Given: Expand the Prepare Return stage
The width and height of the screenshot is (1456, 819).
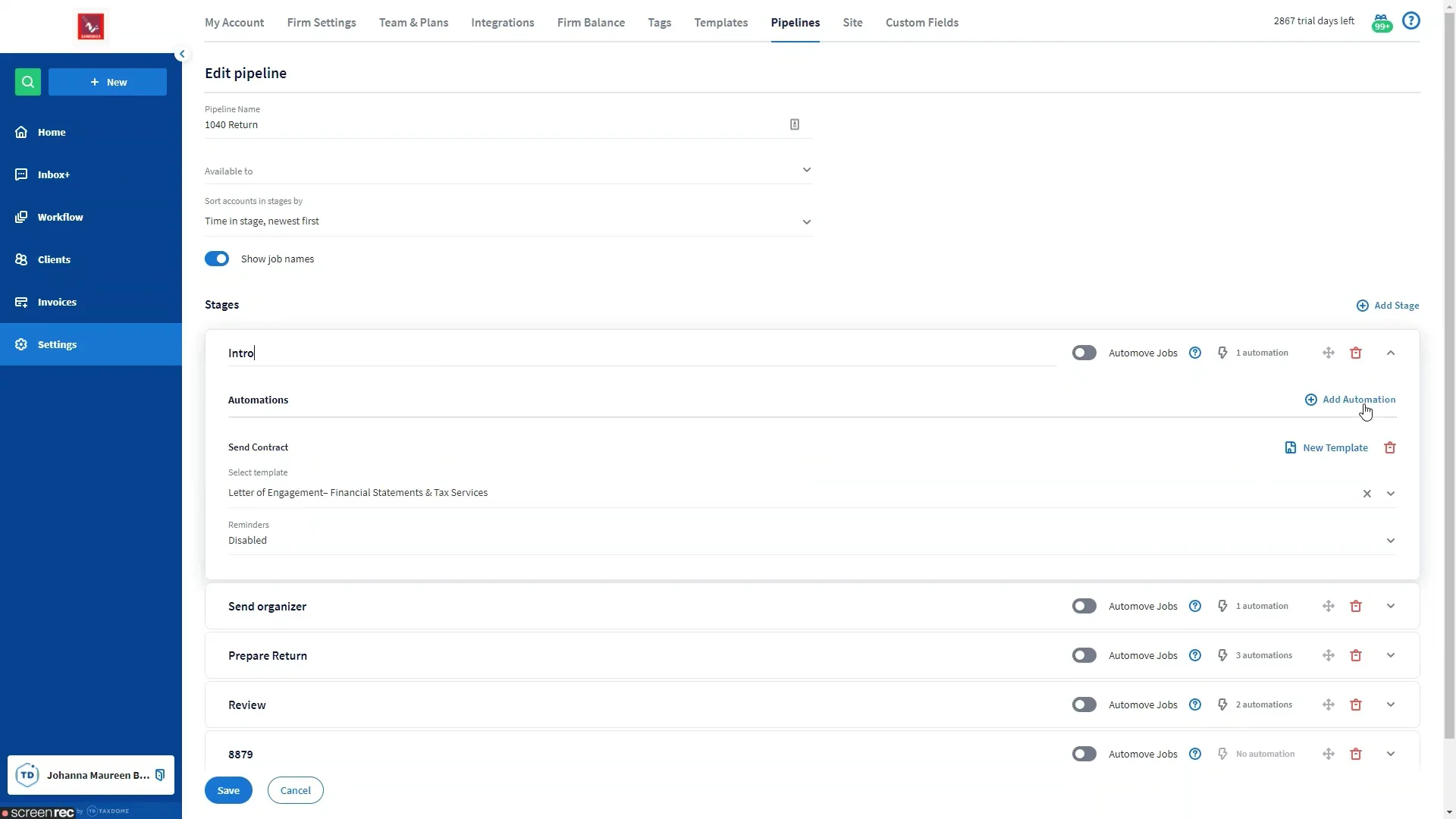Looking at the screenshot, I should click(1391, 655).
